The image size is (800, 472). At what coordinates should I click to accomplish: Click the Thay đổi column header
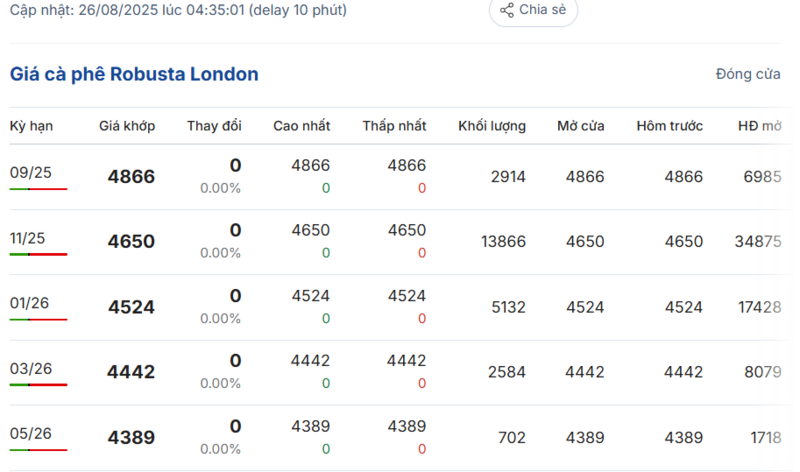pos(214,126)
